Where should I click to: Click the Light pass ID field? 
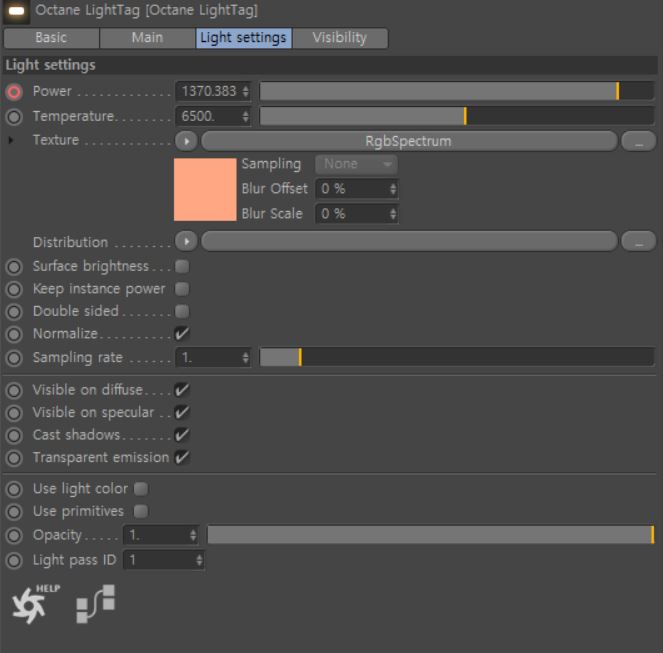pos(164,560)
